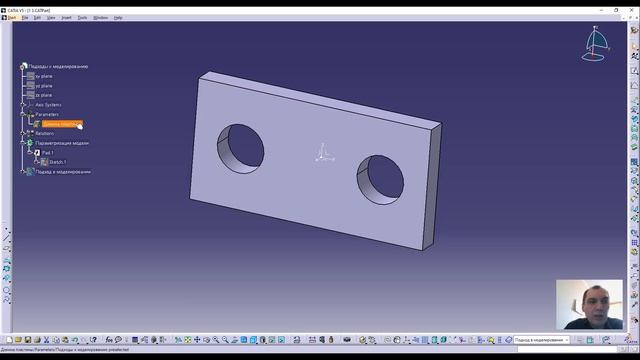Select zx plane in the tree
The image size is (640, 360).
tap(44, 95)
